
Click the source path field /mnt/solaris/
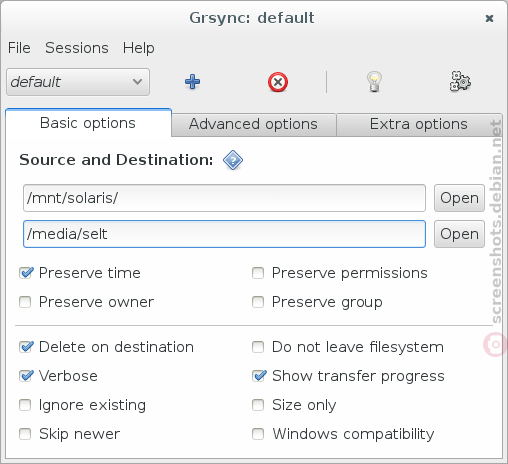click(x=224, y=198)
